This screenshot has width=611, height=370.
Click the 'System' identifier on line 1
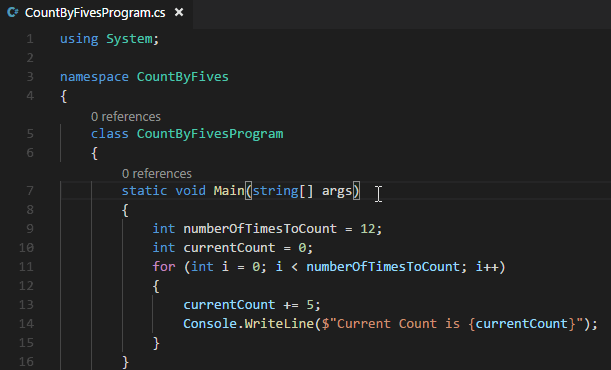point(129,39)
